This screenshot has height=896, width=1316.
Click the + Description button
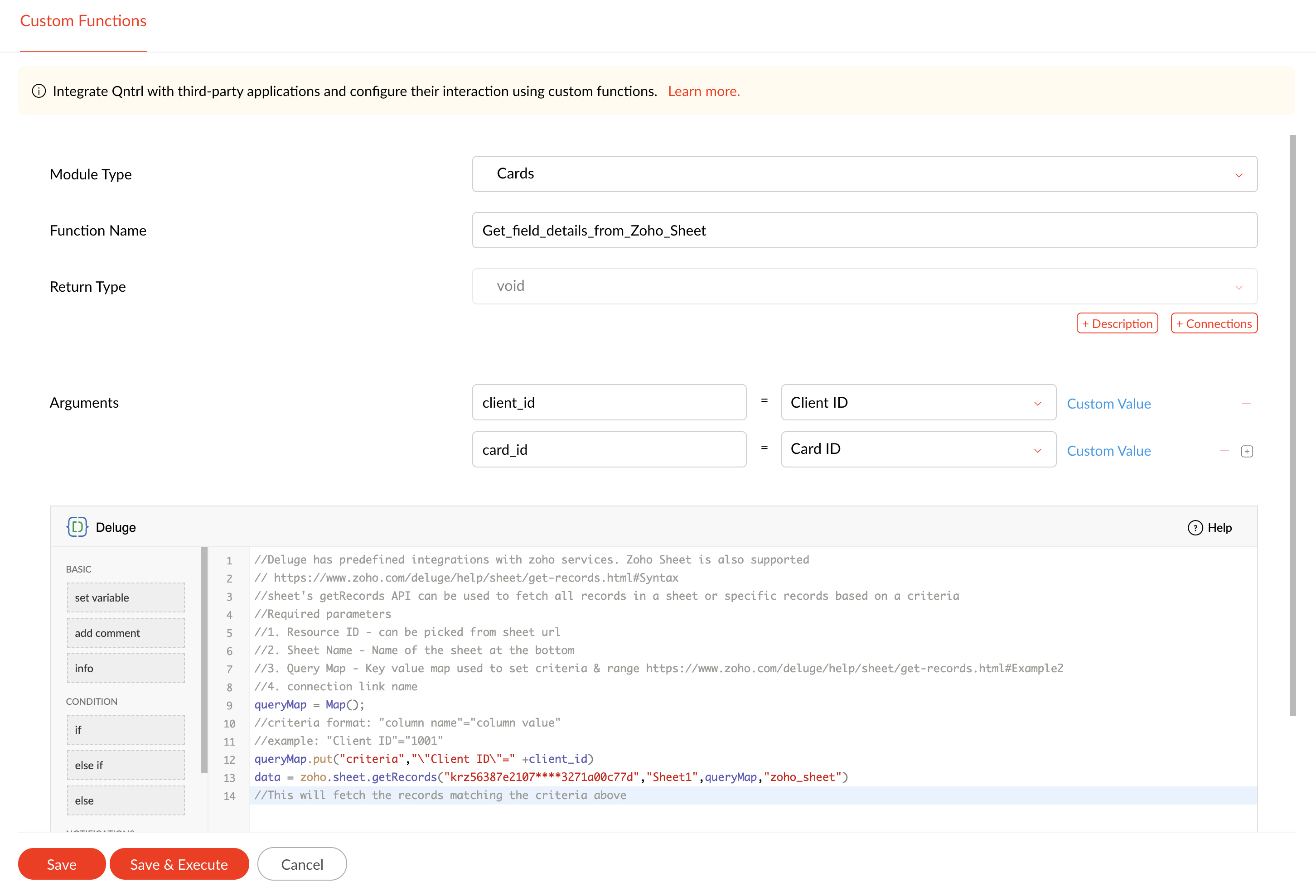click(1117, 324)
